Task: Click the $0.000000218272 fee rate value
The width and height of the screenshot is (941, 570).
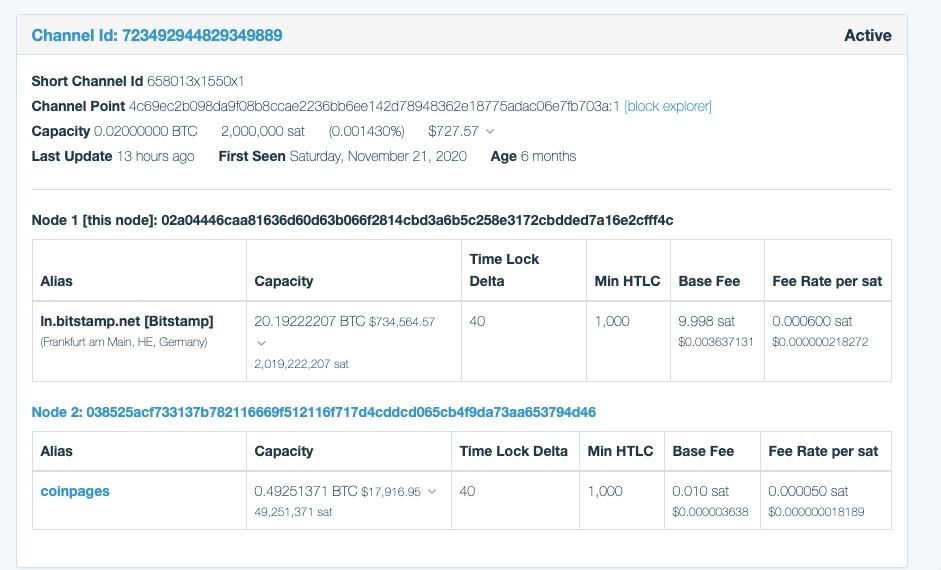Action: pos(820,342)
